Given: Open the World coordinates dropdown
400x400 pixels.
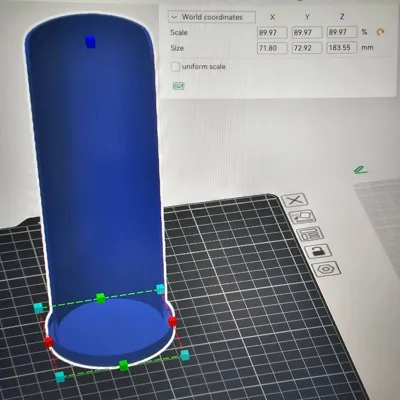Looking at the screenshot, I should (x=212, y=17).
